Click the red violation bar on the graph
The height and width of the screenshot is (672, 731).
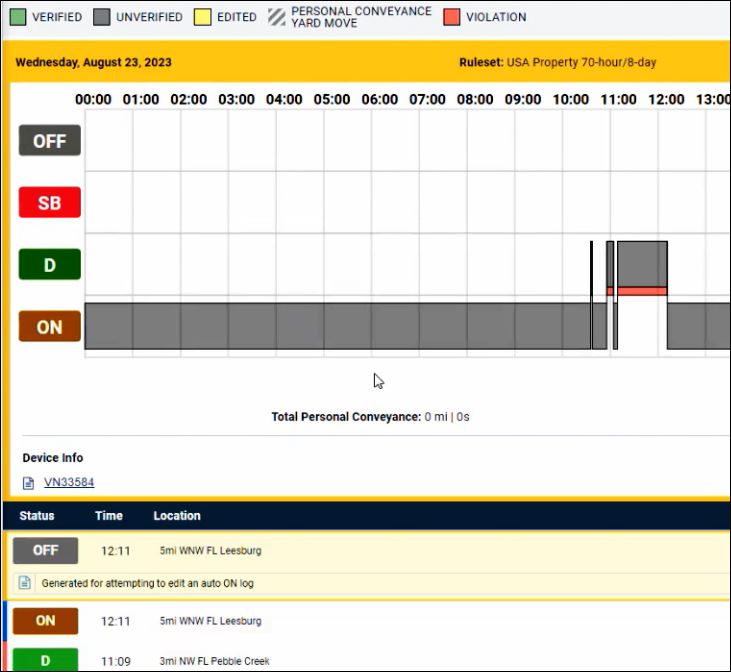641,291
